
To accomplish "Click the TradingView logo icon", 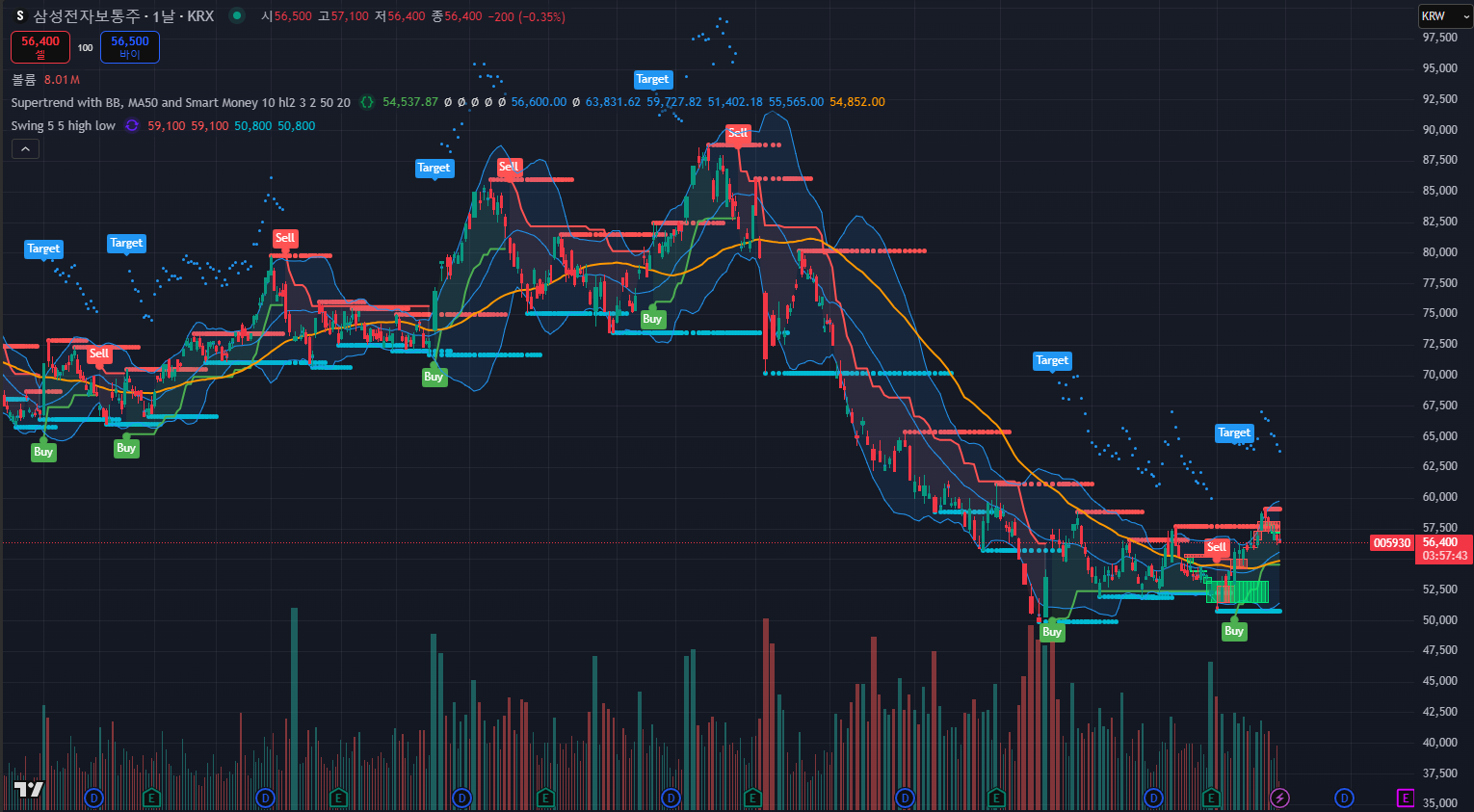I will pos(29,790).
